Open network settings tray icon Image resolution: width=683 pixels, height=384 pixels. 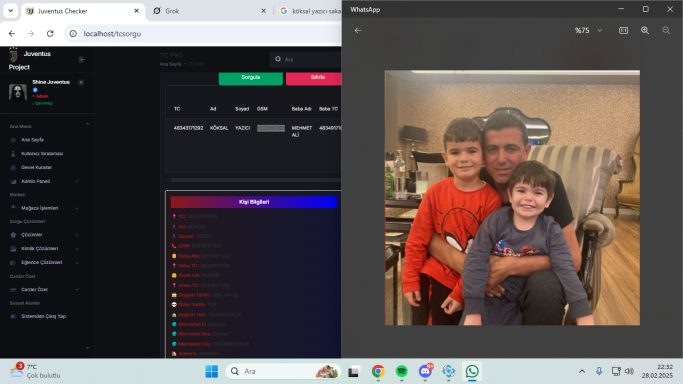pyautogui.click(x=616, y=371)
